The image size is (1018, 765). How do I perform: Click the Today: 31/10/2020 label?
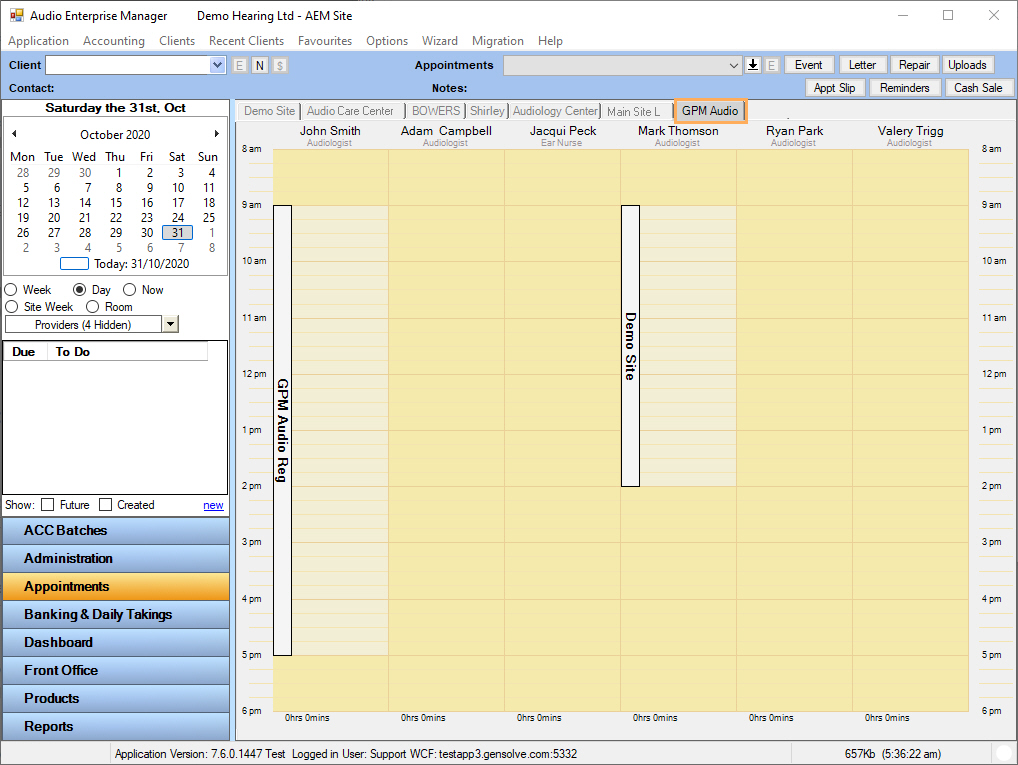pos(142,264)
